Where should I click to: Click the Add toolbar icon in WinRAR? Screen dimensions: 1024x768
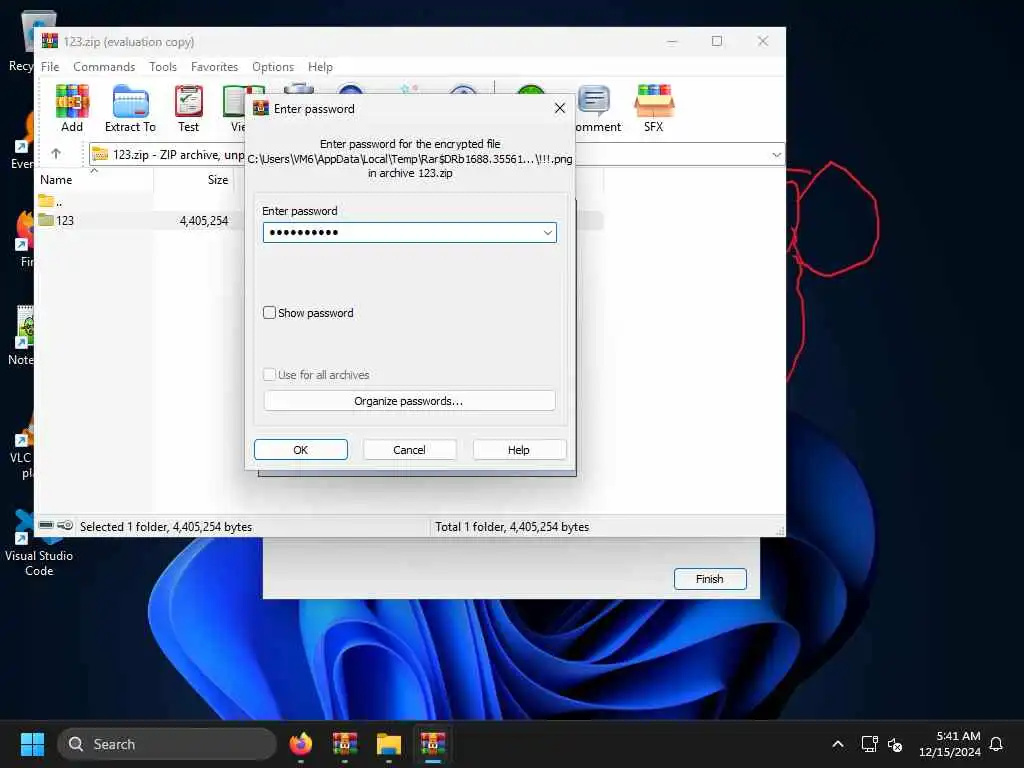click(x=72, y=108)
